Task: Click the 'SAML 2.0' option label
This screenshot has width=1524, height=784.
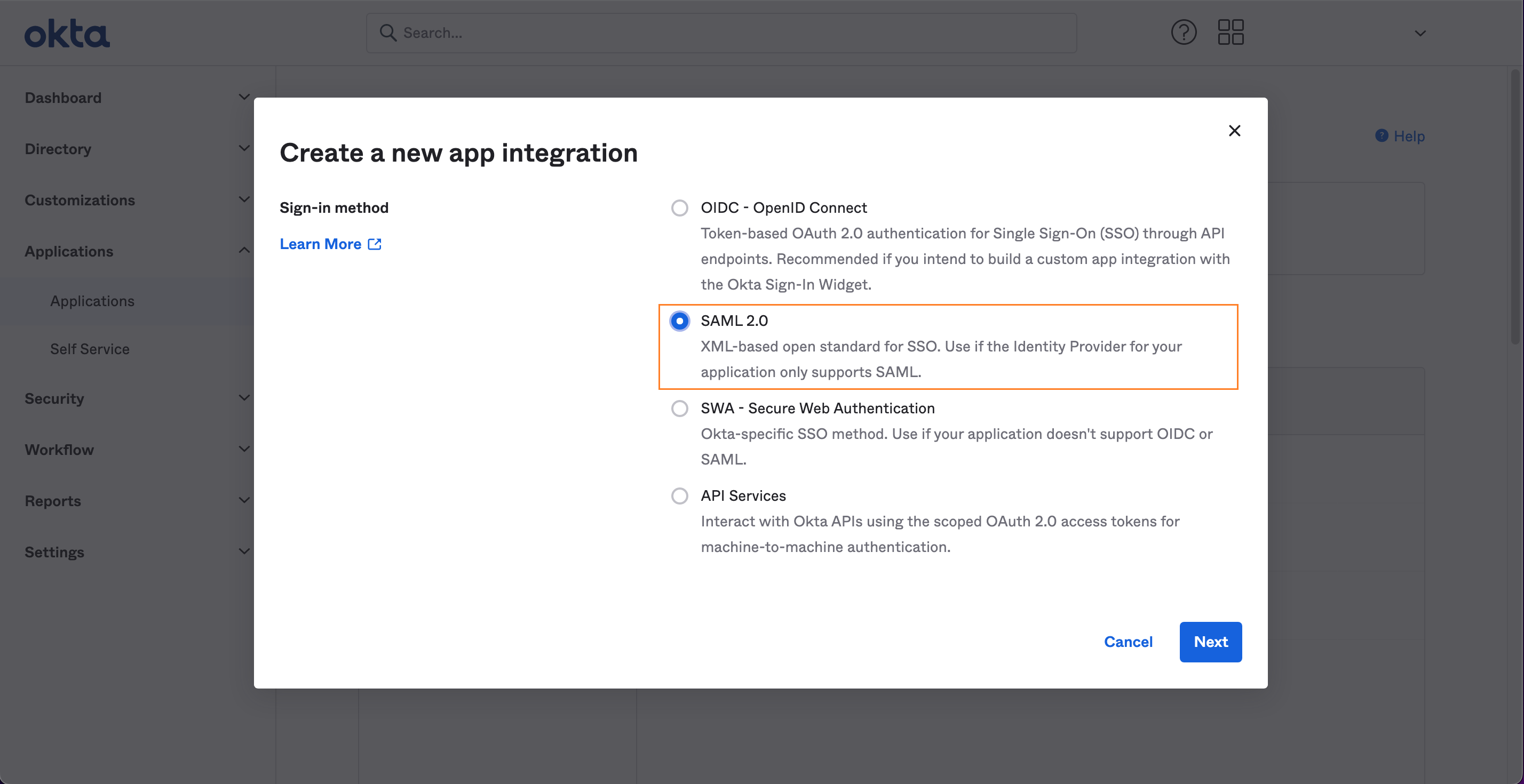Action: point(734,321)
